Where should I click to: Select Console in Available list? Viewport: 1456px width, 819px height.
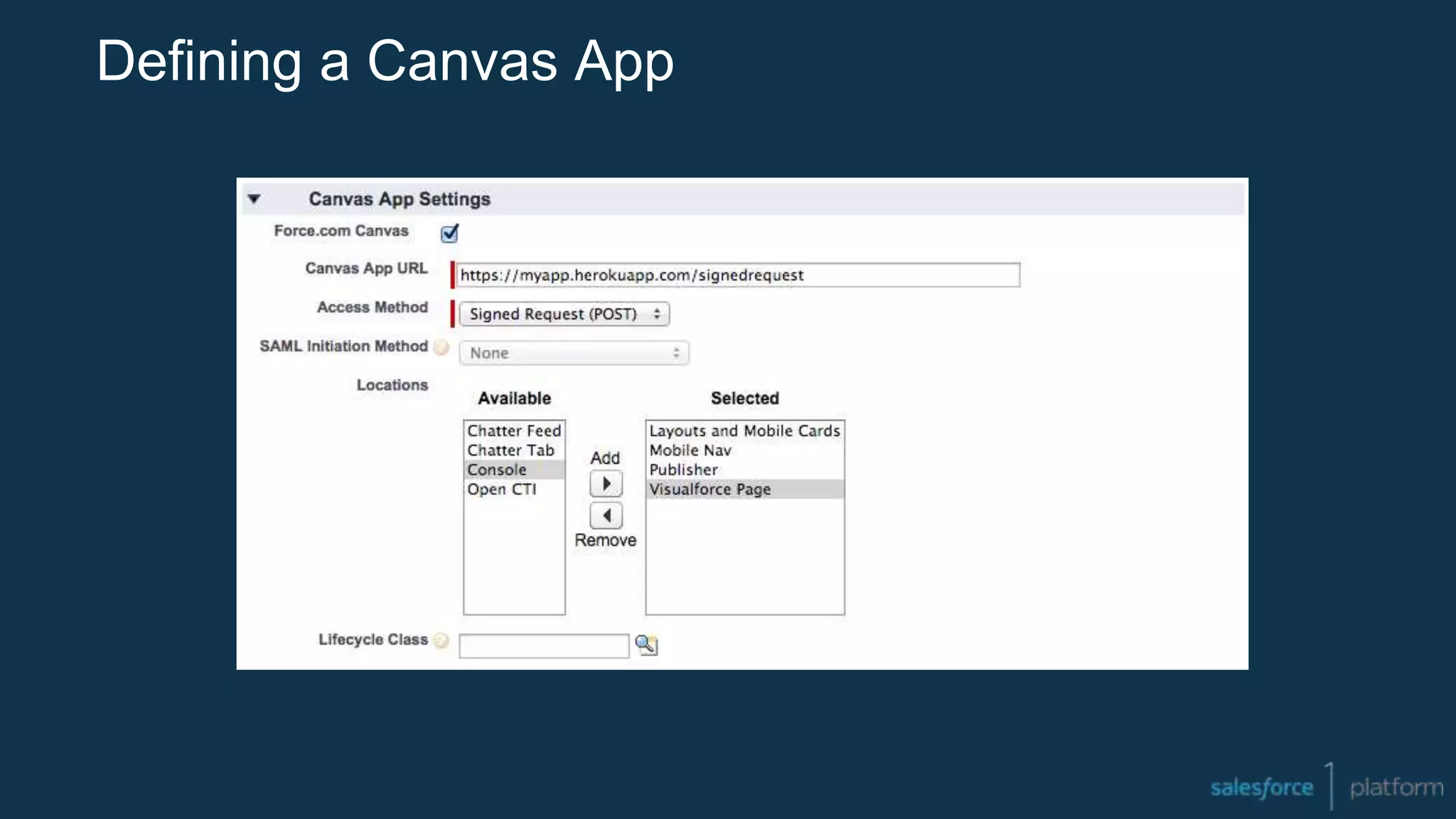pyautogui.click(x=514, y=470)
